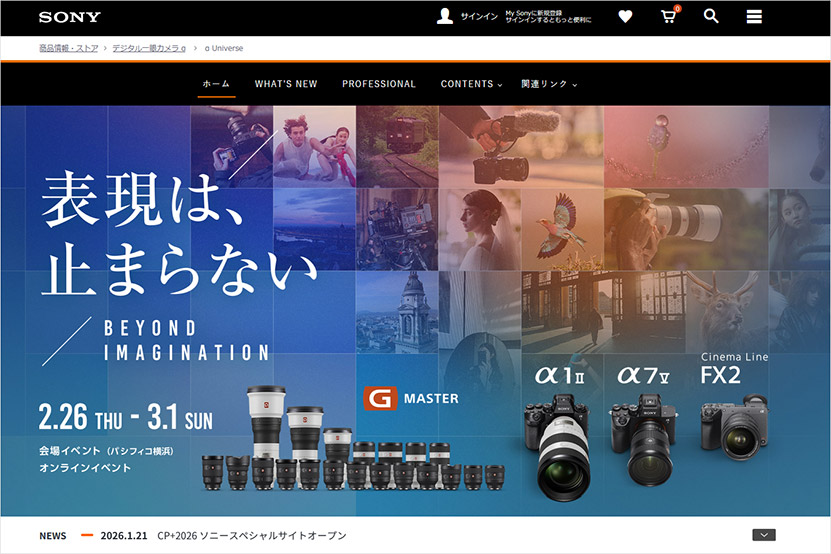Viewport: 831px width, 554px height.
Task: Click the 表現は、止まらない headline
Action: [x=179, y=233]
